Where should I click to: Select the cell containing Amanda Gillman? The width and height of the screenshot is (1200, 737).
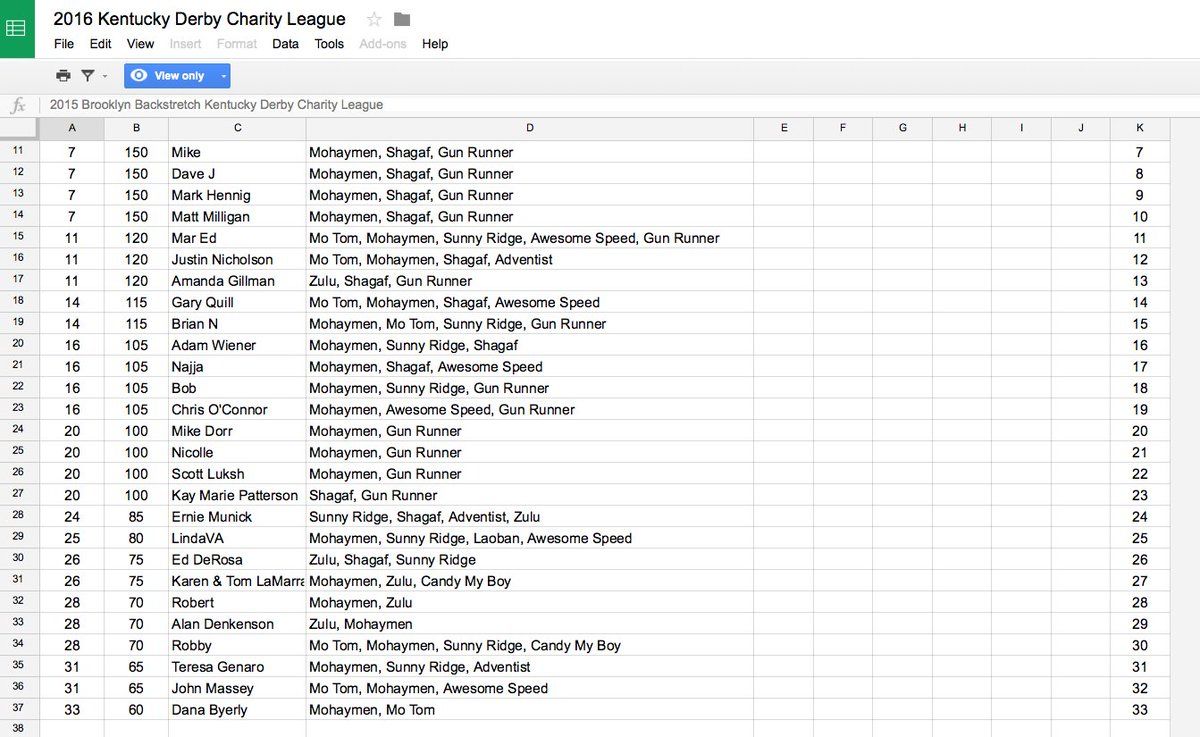tap(236, 281)
